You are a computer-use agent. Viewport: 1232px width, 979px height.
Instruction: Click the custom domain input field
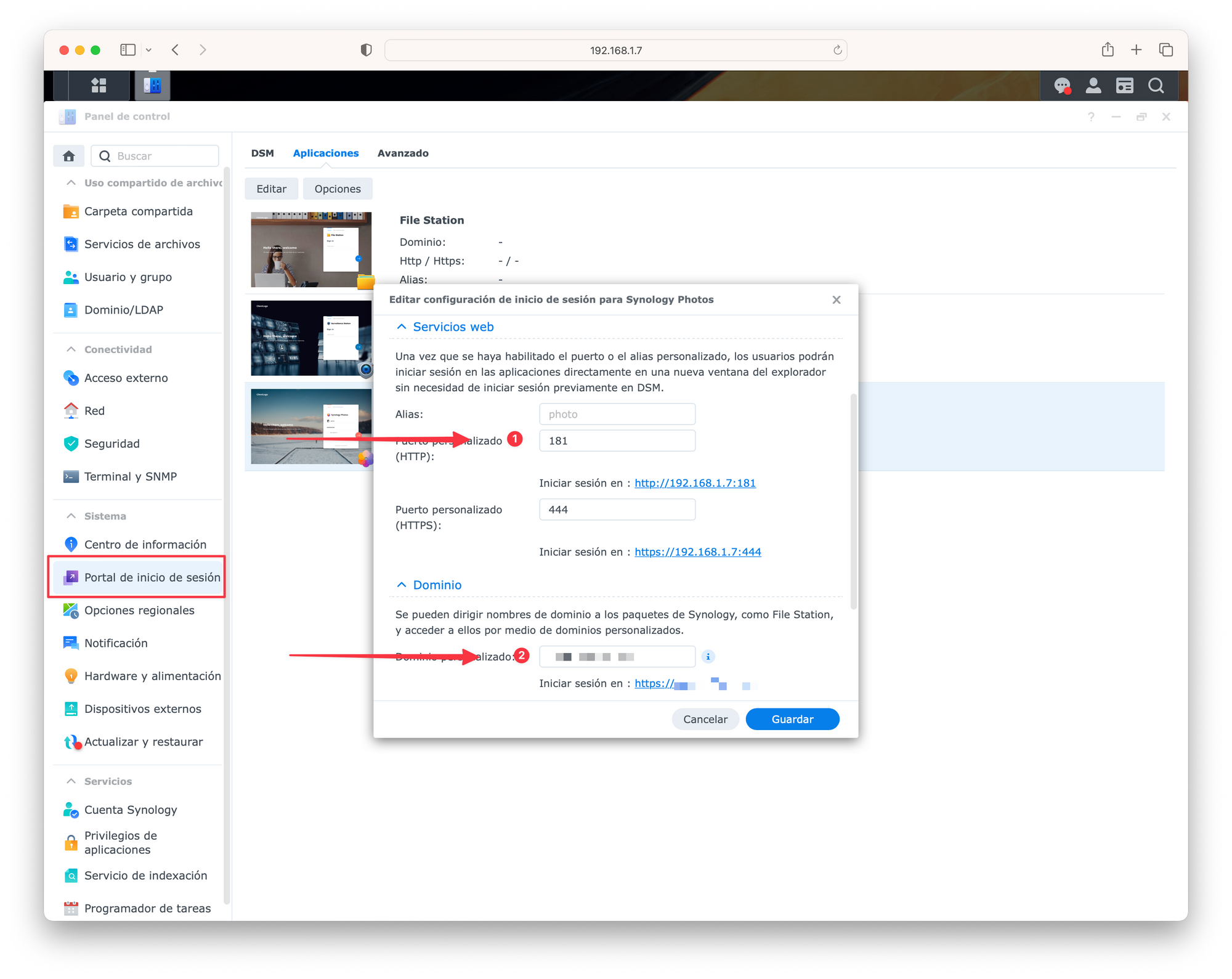[617, 657]
